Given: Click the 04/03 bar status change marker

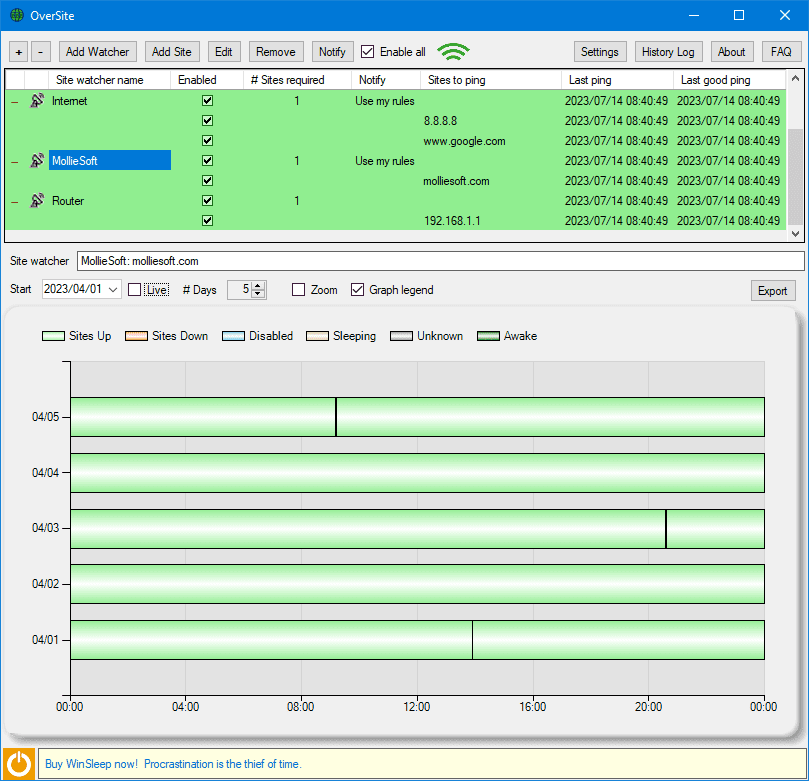Looking at the screenshot, I should pos(666,529).
